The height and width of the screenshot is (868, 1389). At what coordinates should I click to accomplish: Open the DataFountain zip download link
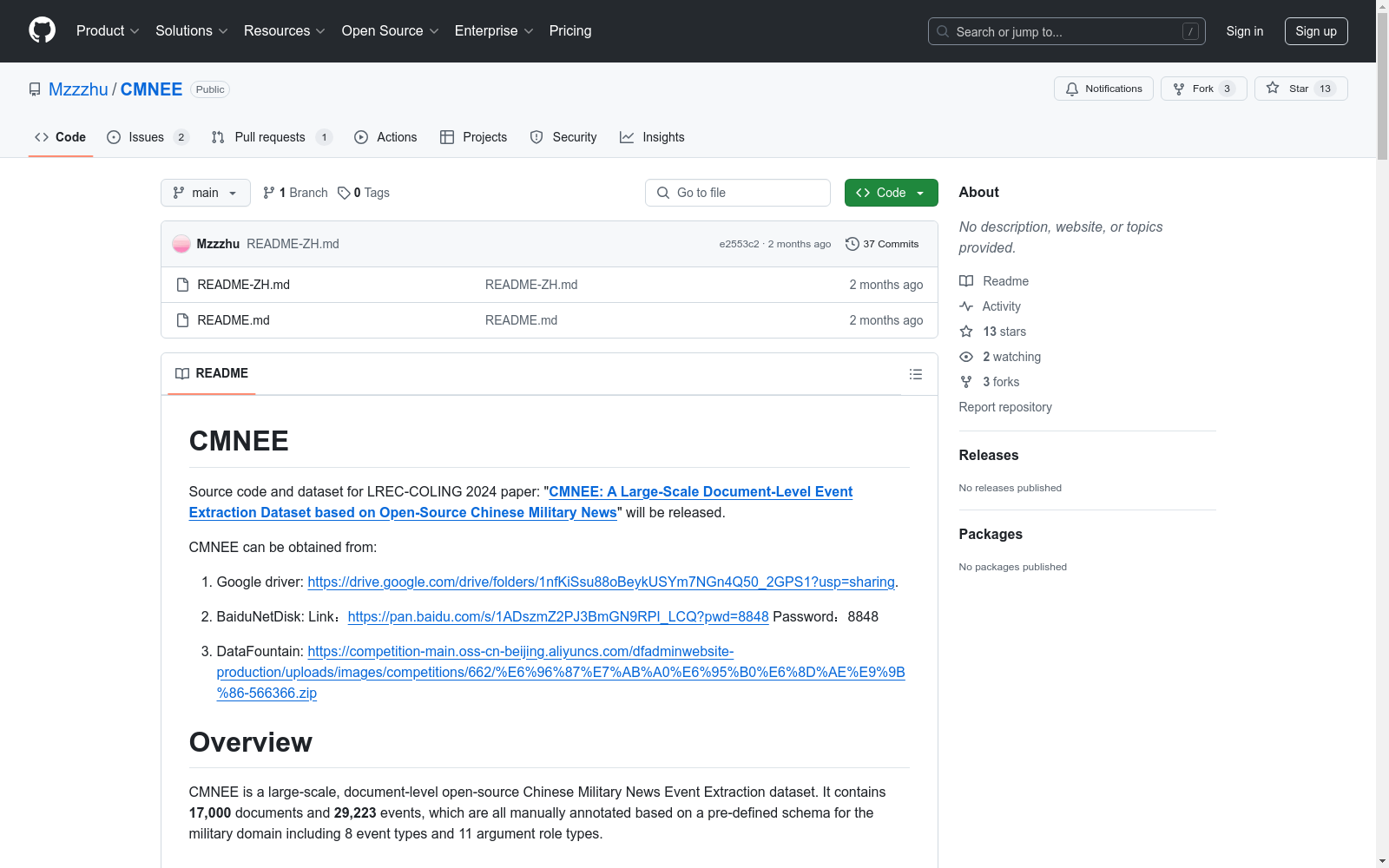561,672
